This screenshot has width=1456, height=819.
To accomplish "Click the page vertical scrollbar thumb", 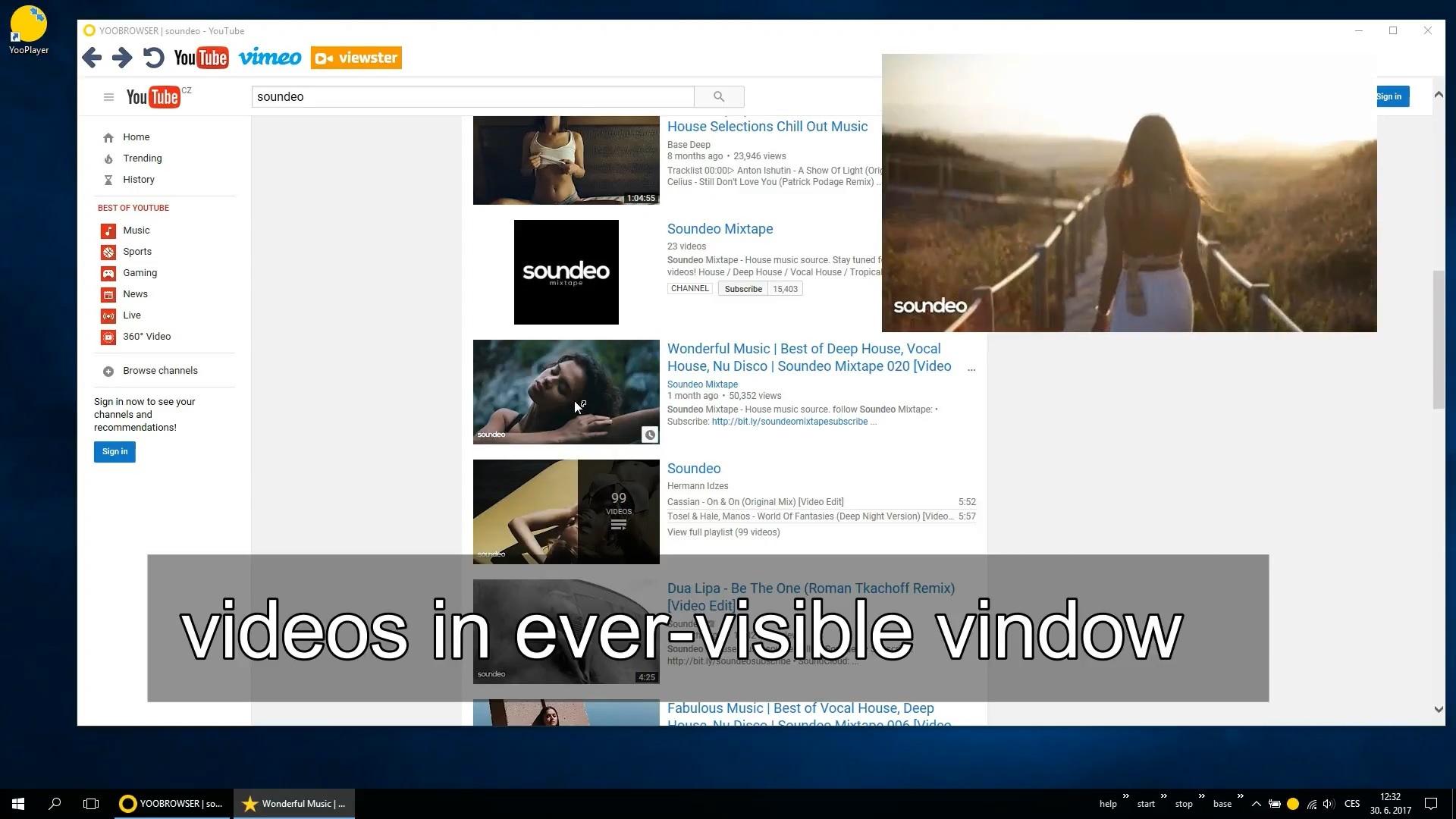I will tap(1439, 339).
